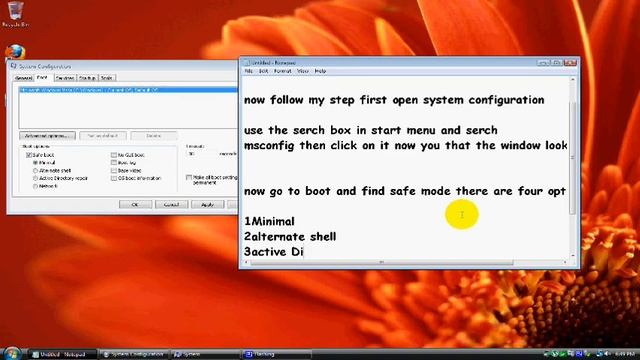
Task: Click the Set as default button
Action: tap(103, 136)
